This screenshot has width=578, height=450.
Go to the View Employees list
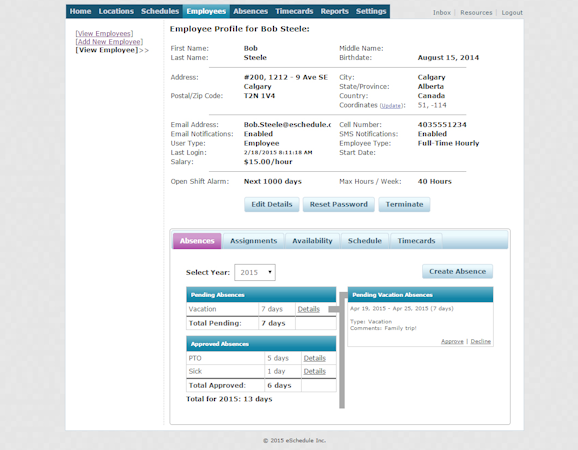click(104, 34)
